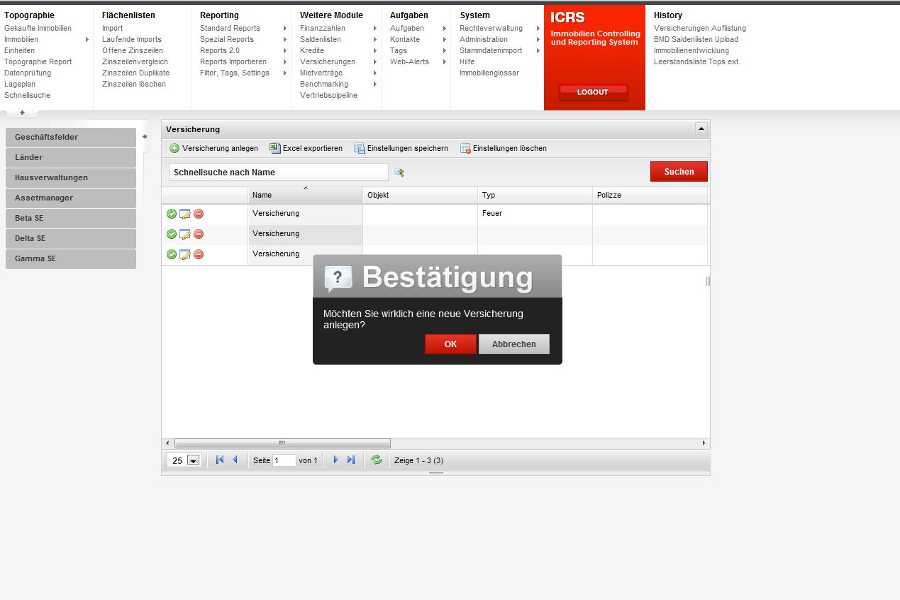Click green check icon in Feuer row
The width and height of the screenshot is (900, 600).
tap(172, 214)
